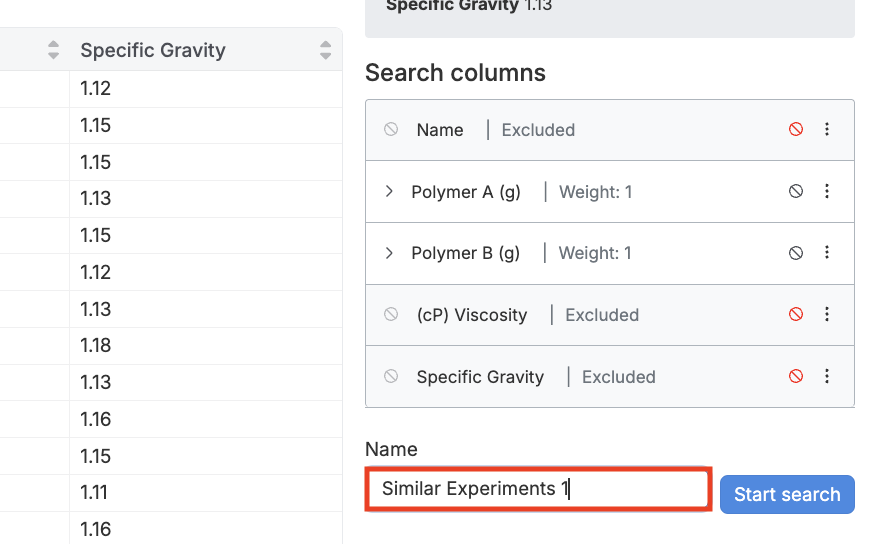
Task: Include Specific Gravity via red exclude icon
Action: tap(796, 377)
